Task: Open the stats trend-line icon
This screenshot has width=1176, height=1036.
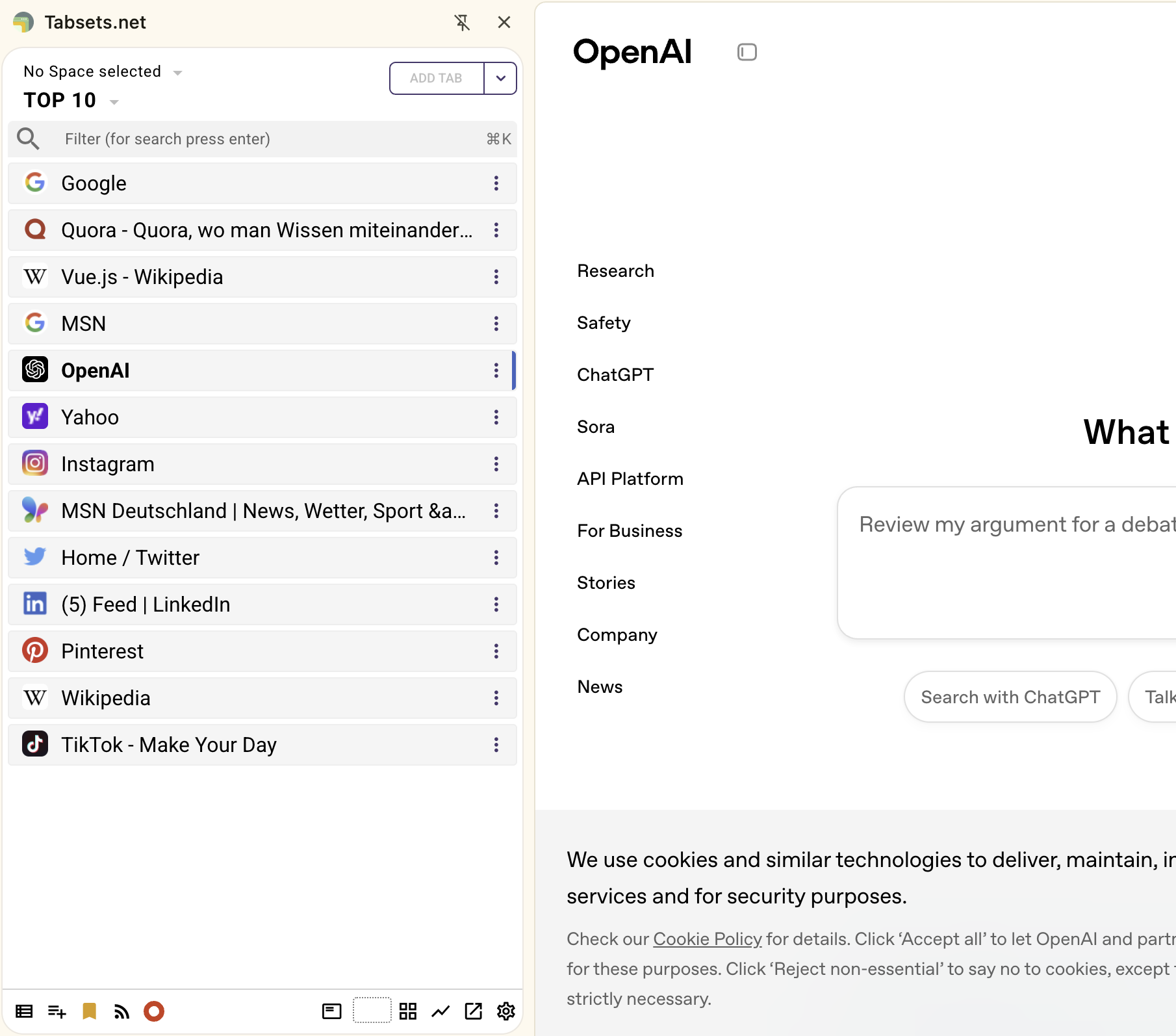Action: (x=441, y=1011)
